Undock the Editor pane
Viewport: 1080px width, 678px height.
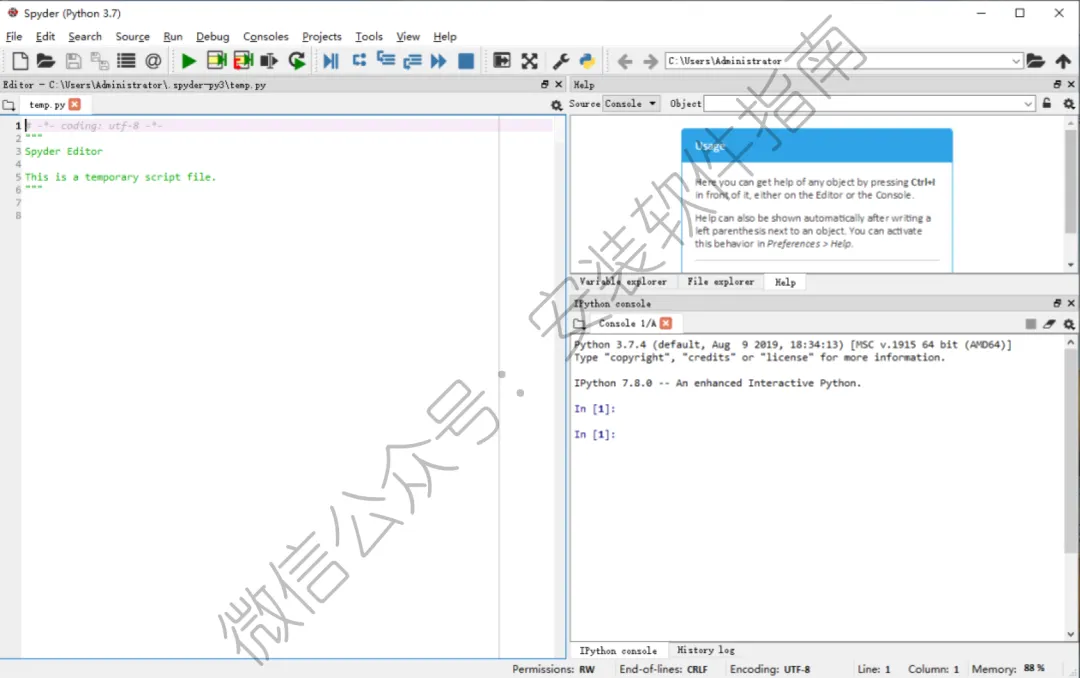click(545, 84)
